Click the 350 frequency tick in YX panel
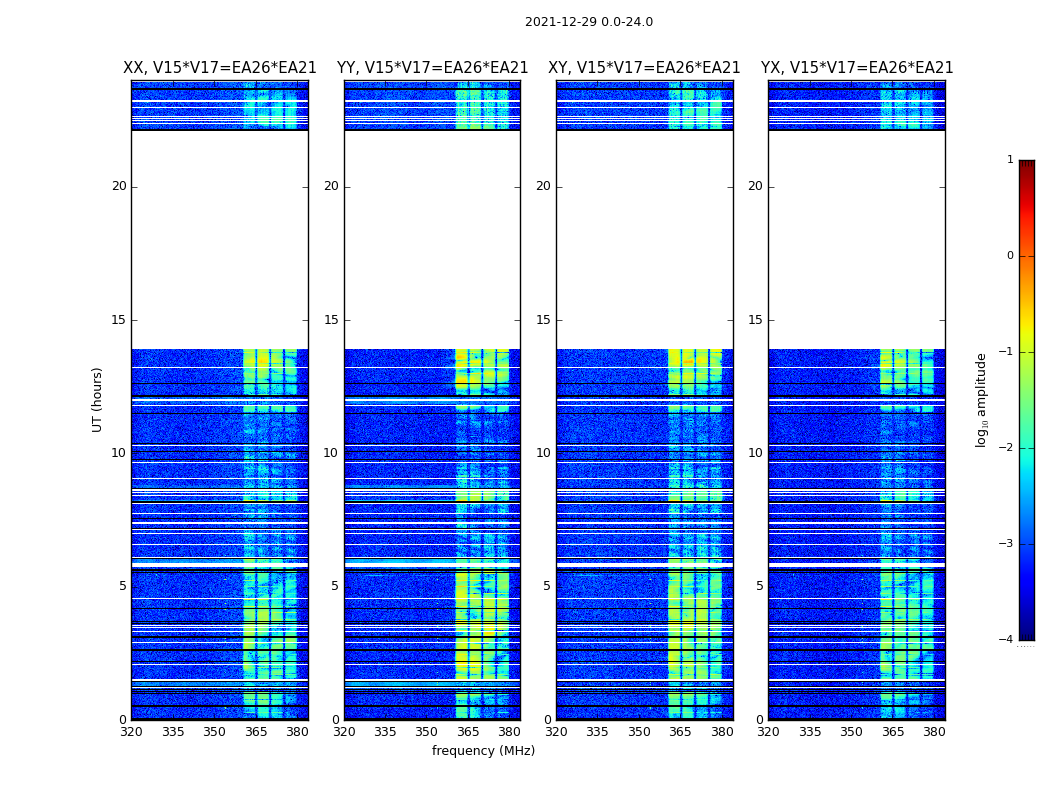Screen dimensions: 1050x800 [851, 732]
